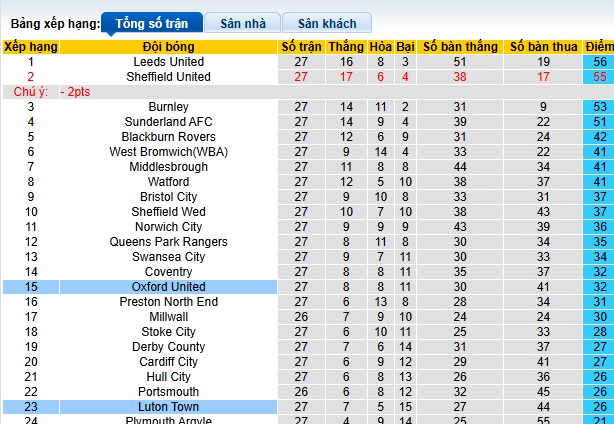
Task: Click the Số trận column header
Action: (301, 47)
